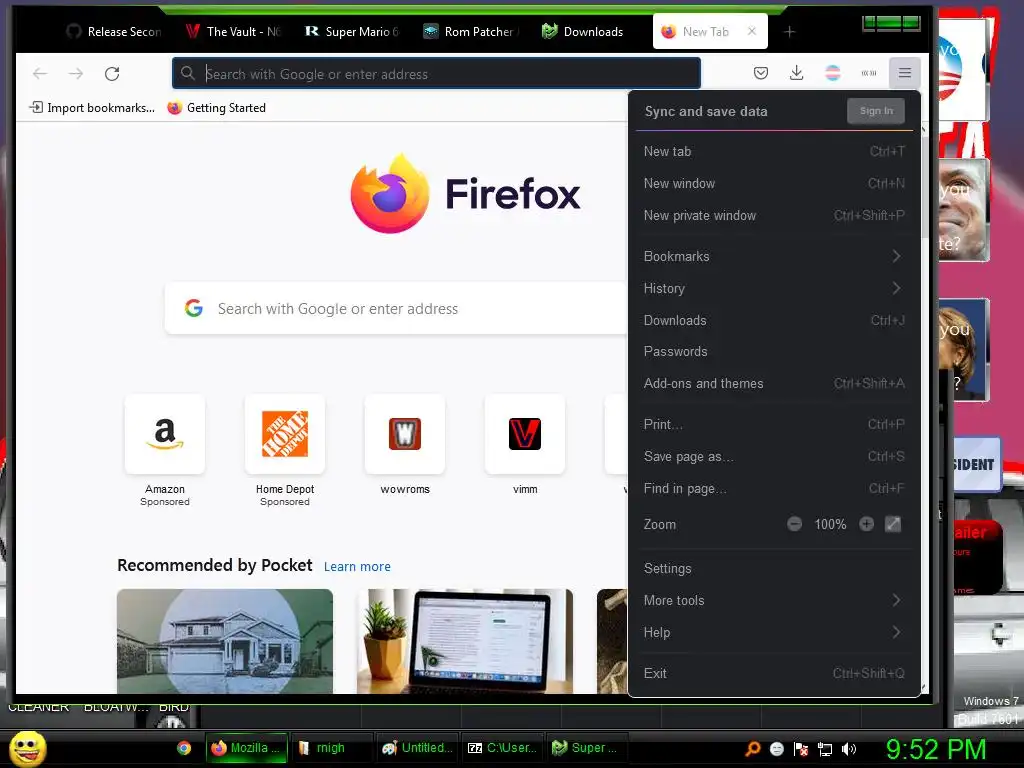
Task: Open the Pocket save icon
Action: point(761,73)
